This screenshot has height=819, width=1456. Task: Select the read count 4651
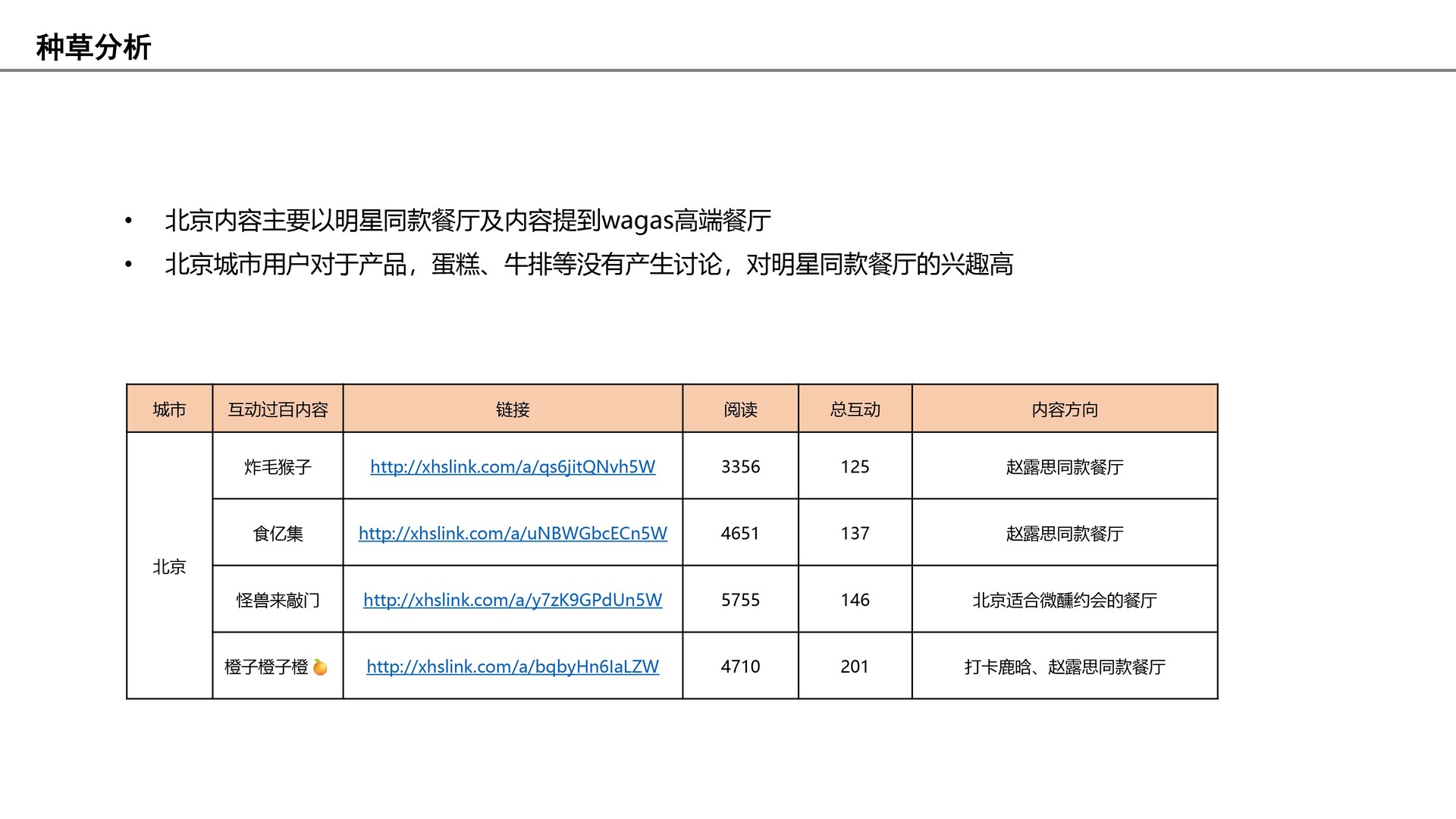click(740, 533)
